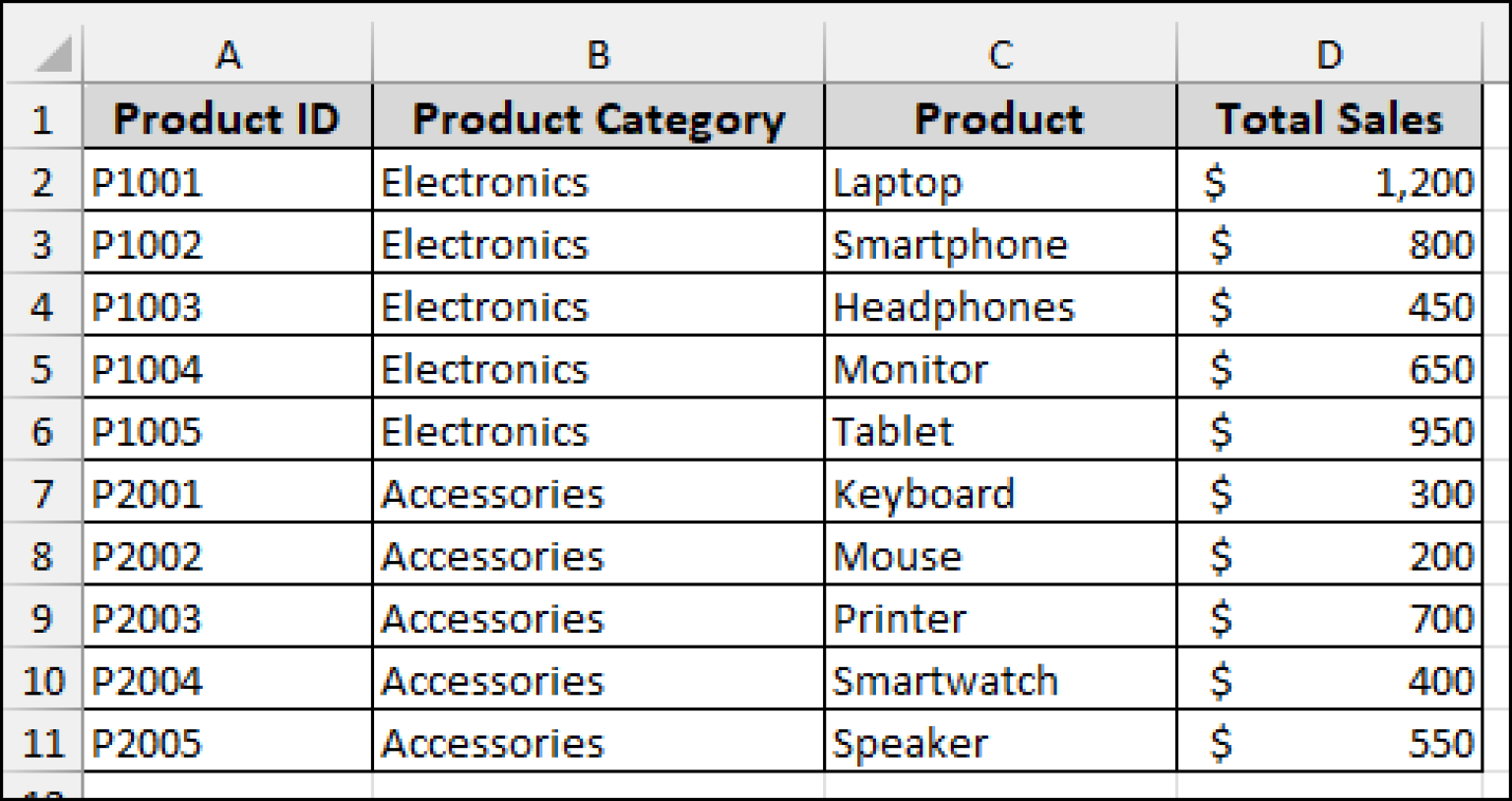This screenshot has height=801, width=1512.
Task: Click the Product Category header cell
Action: point(598,118)
